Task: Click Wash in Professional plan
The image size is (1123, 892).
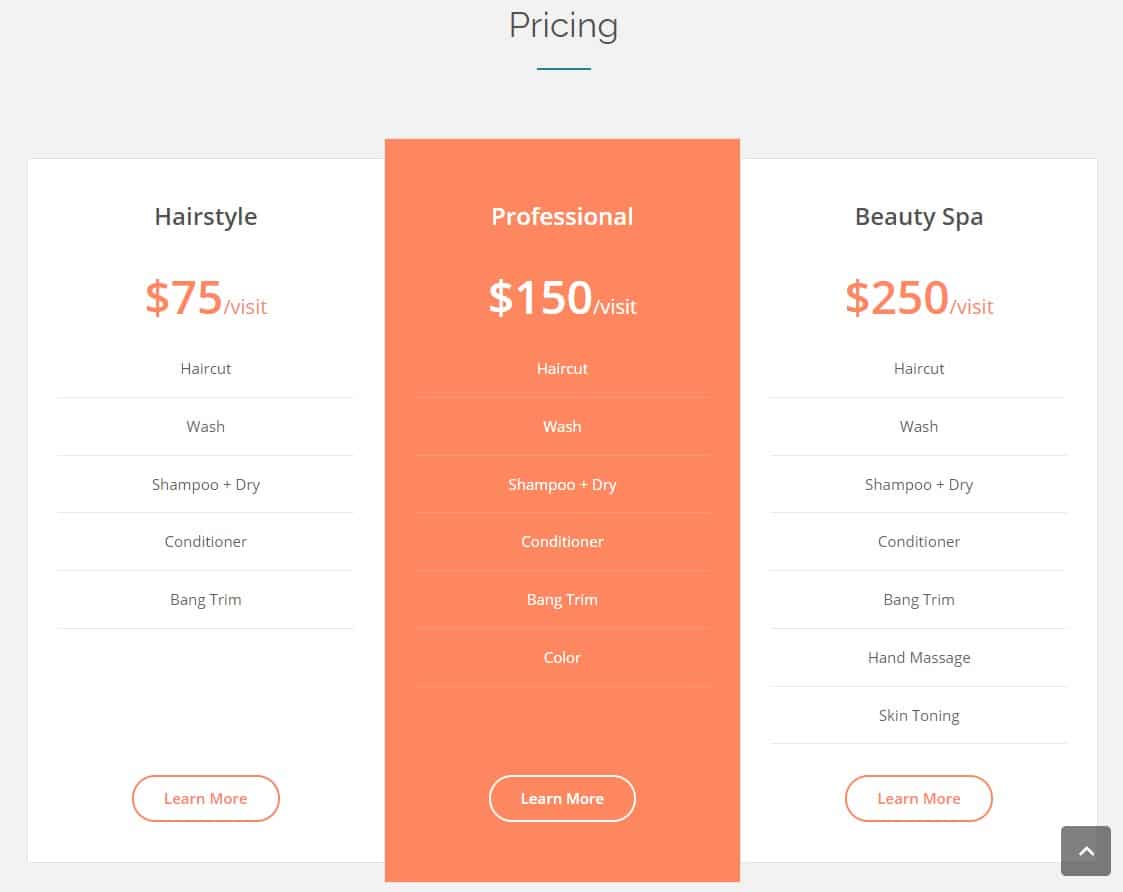Action: [x=562, y=426]
